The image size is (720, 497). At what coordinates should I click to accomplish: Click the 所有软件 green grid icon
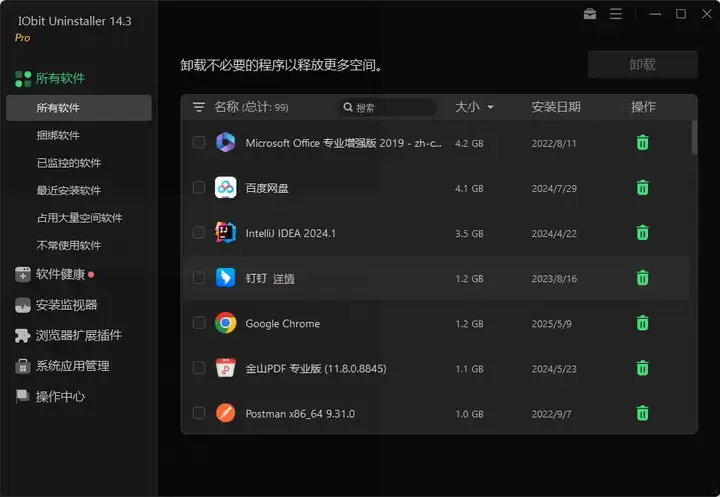point(23,79)
